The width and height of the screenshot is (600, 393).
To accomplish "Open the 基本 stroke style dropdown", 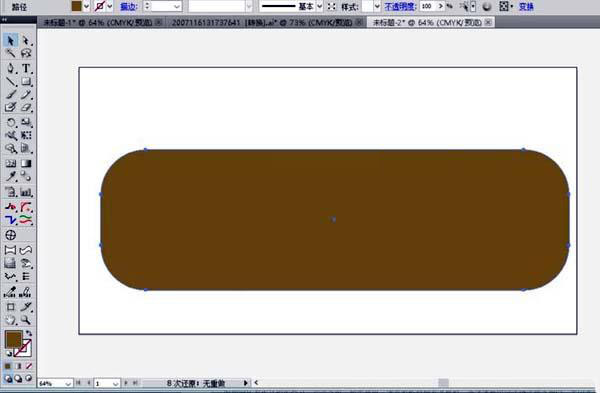I will click(320, 7).
